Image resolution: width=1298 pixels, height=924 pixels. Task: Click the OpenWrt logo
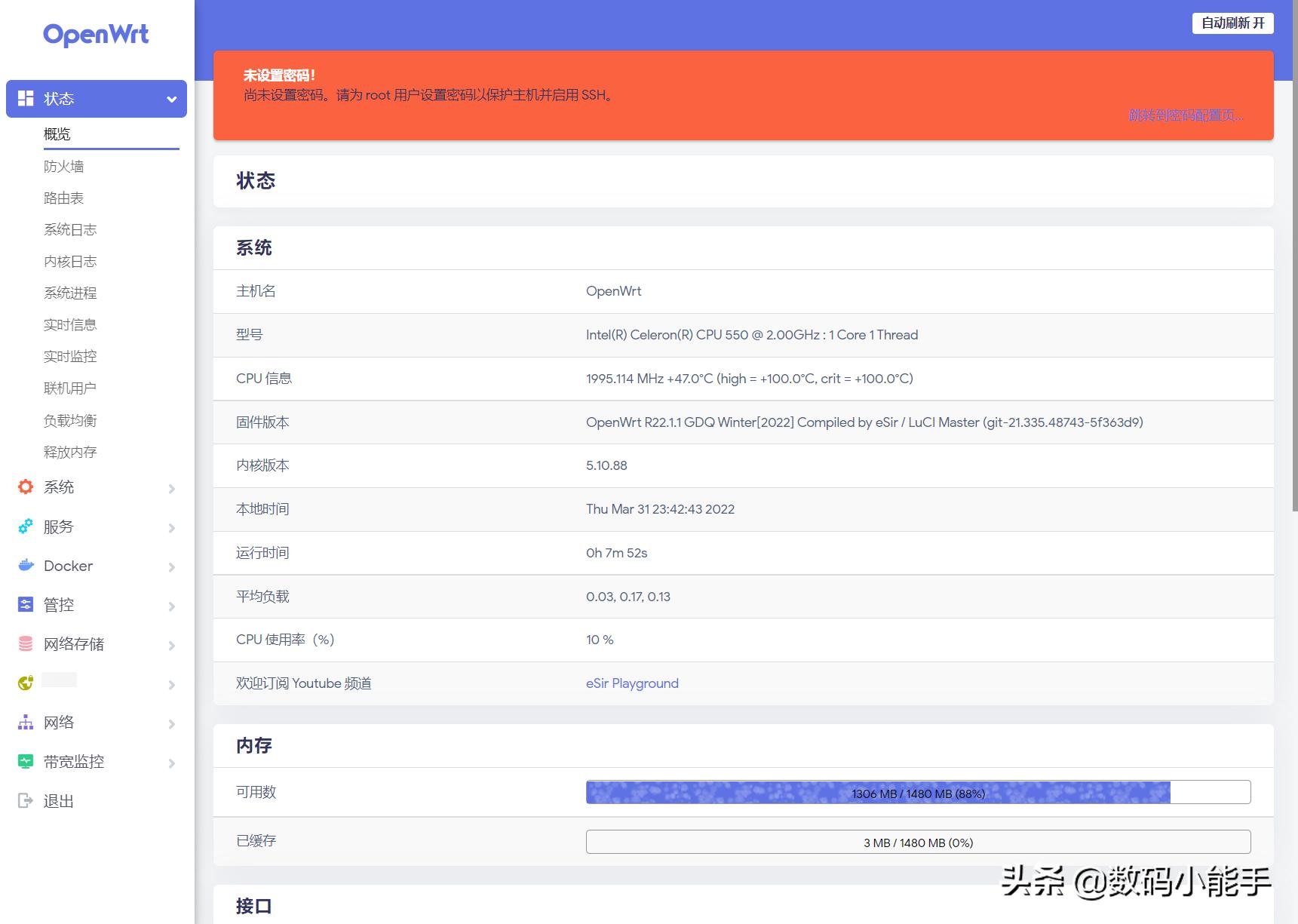coord(97,35)
